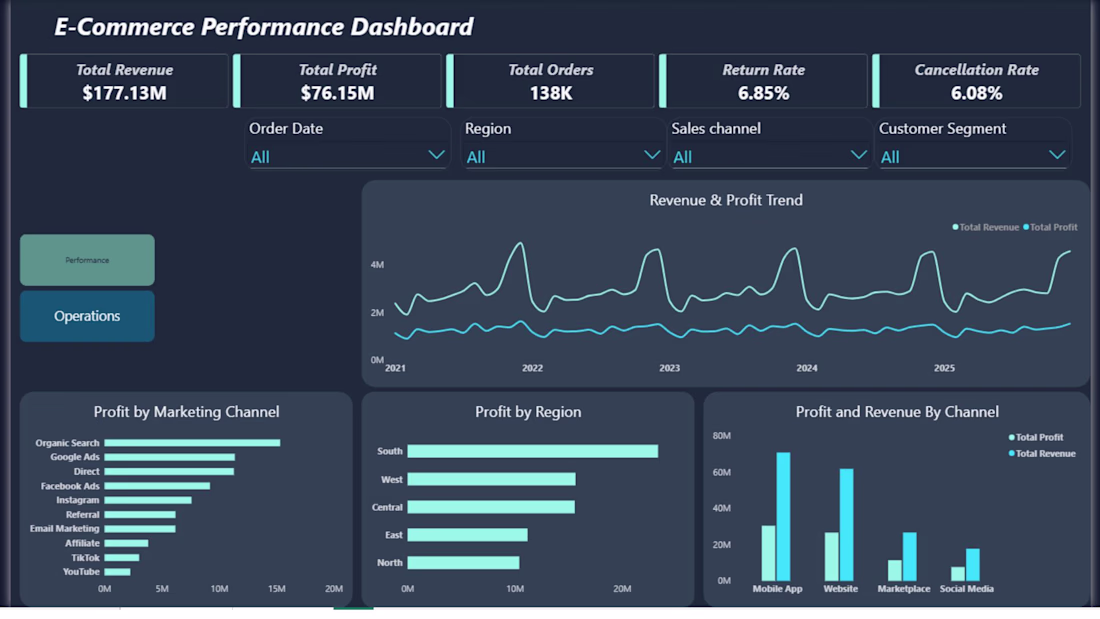Screen dimensions: 1100x619
Task: Select the Referral bar
Action: (140, 515)
